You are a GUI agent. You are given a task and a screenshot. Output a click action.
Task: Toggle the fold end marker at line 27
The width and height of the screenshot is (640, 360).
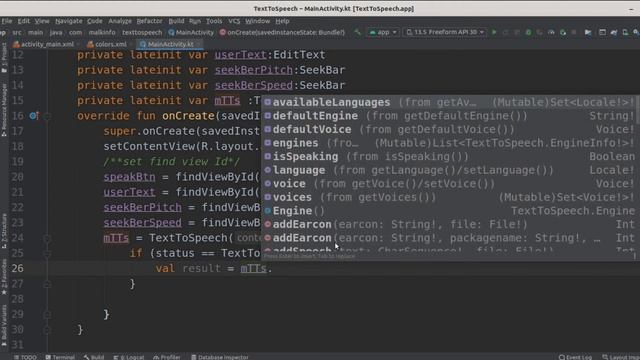click(47, 284)
